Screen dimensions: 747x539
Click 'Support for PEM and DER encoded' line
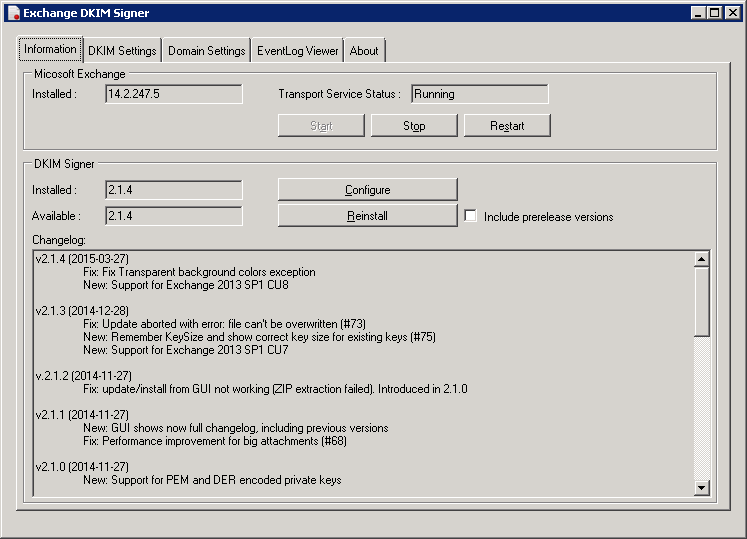[x=212, y=480]
